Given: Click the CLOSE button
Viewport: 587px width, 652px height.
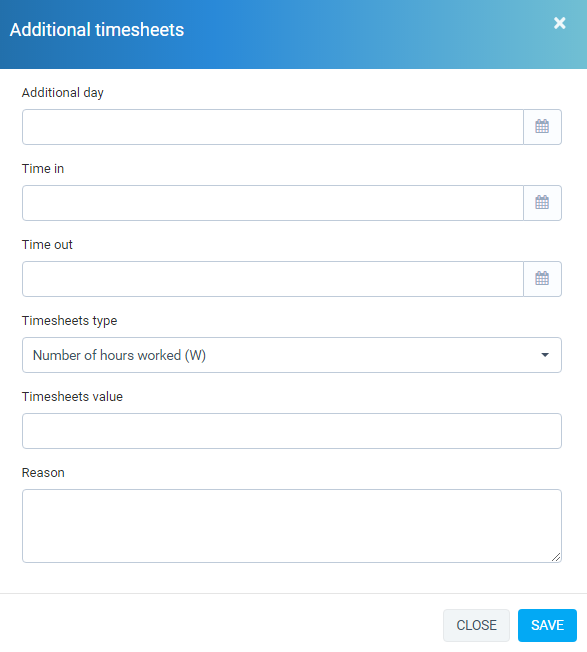Looking at the screenshot, I should pyautogui.click(x=476, y=625).
